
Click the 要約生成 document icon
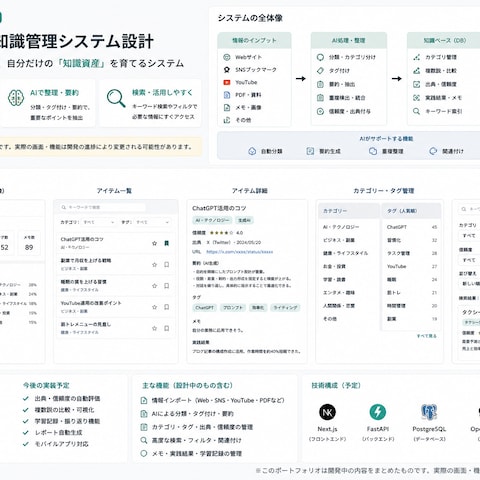pos(310,151)
